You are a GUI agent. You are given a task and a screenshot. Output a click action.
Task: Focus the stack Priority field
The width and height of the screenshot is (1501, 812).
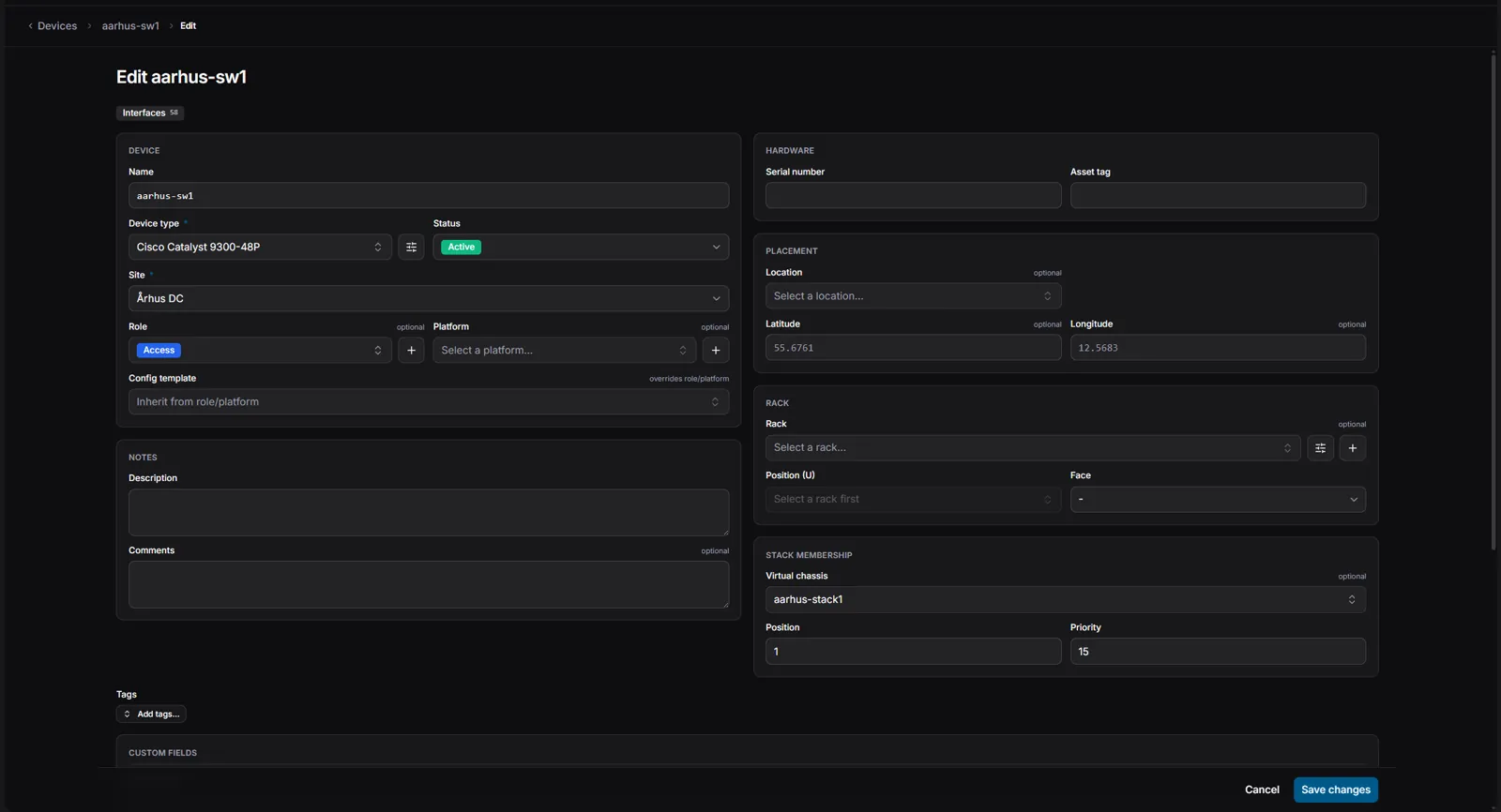[1218, 652]
